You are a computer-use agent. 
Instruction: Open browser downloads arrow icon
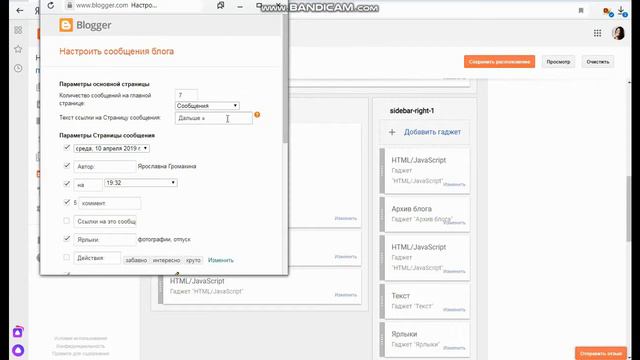pyautogui.click(x=622, y=11)
